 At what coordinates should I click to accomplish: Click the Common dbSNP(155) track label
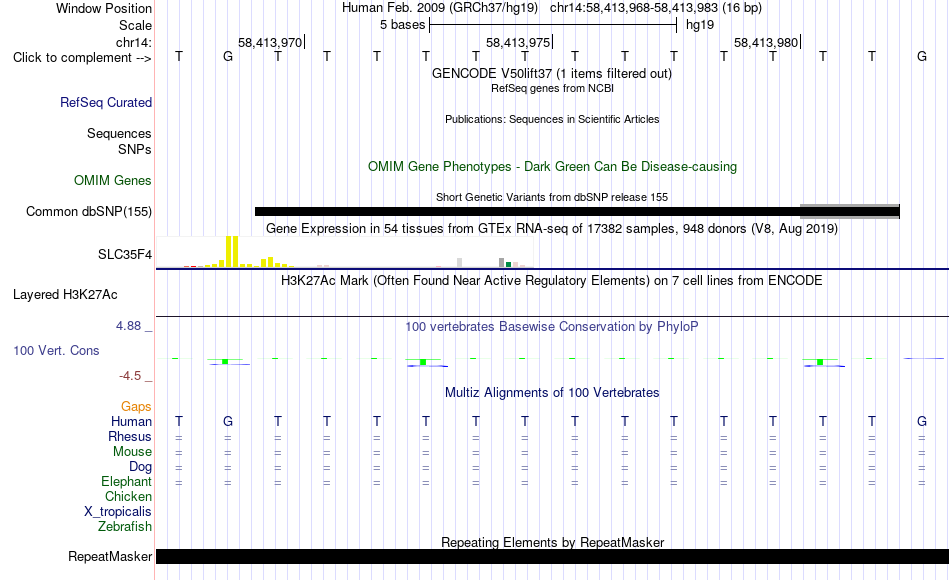coord(88,212)
